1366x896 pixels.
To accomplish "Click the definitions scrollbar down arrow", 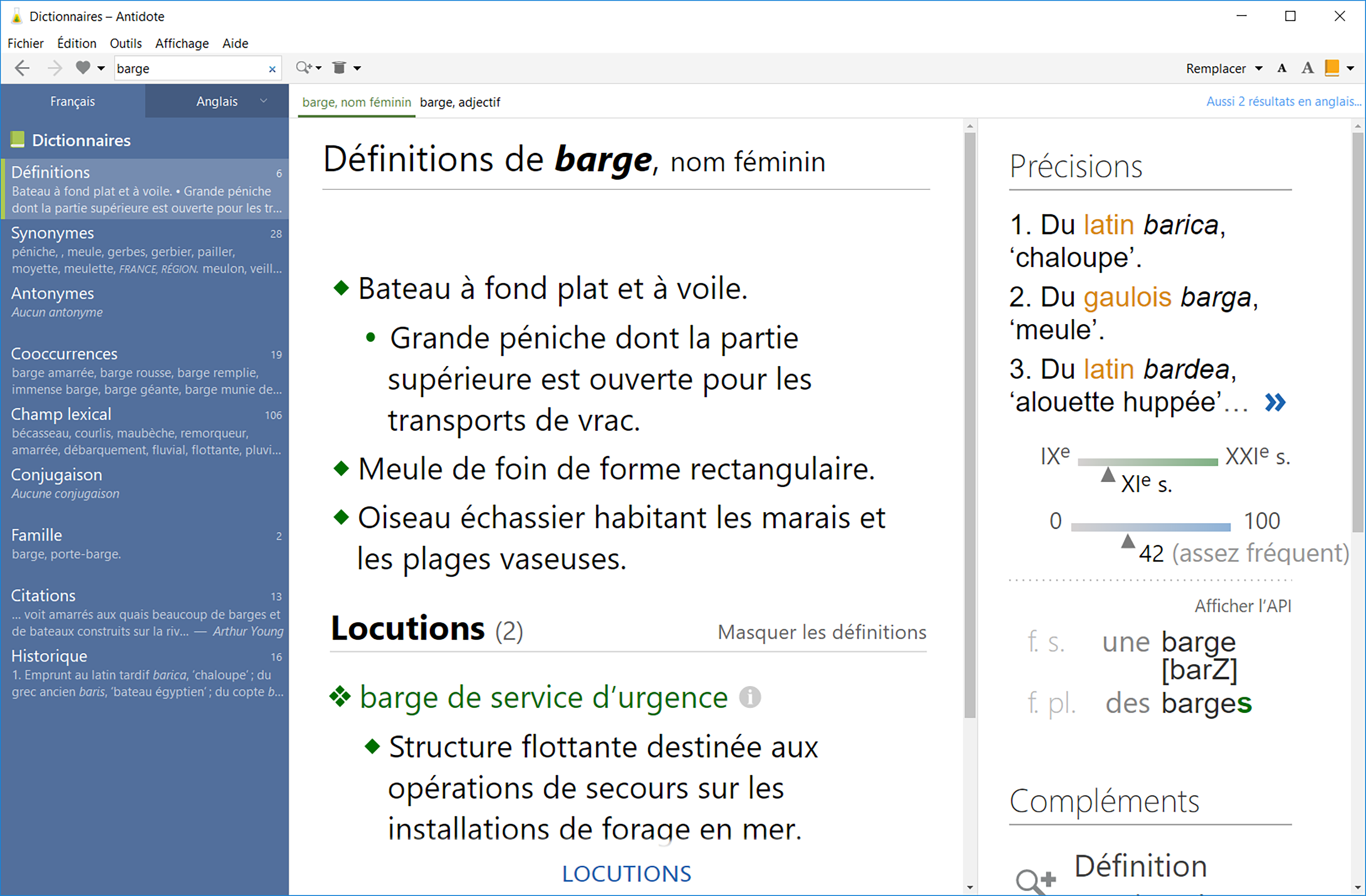I will click(x=970, y=888).
